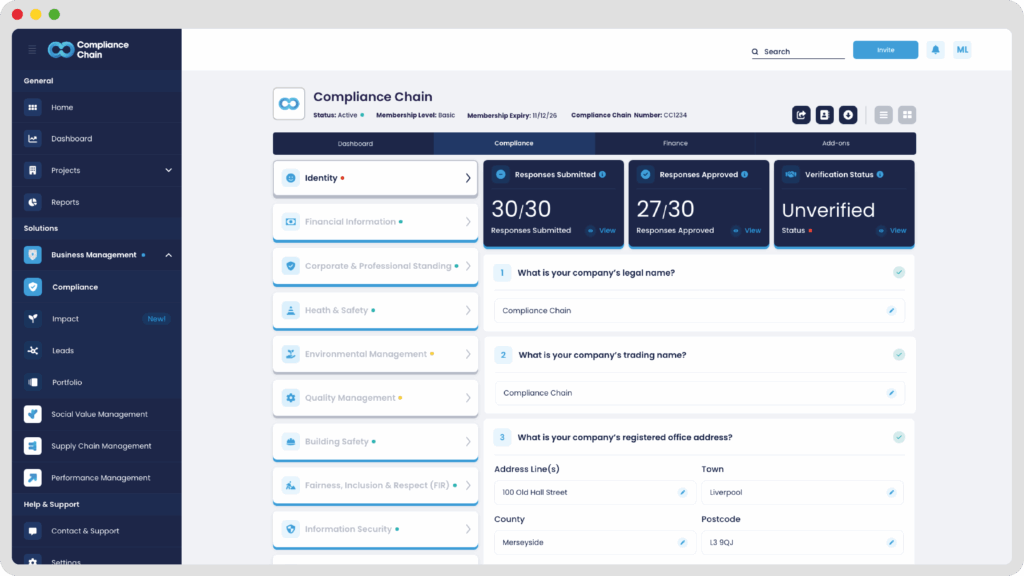Click the Verification Status handshake icon

click(x=791, y=174)
